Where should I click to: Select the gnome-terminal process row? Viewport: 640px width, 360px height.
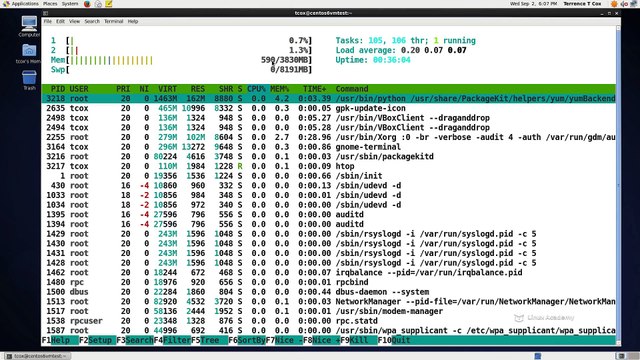point(329,147)
